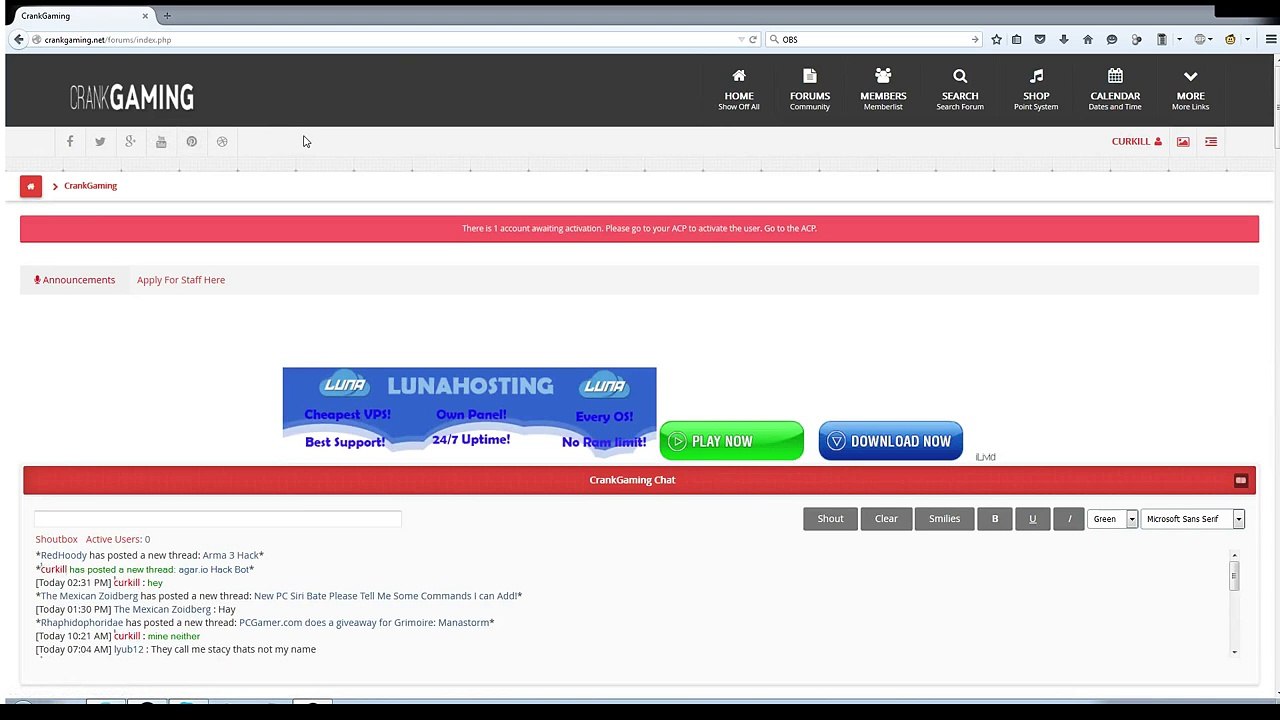Open the SEARCH forum menu item

pyautogui.click(x=960, y=90)
